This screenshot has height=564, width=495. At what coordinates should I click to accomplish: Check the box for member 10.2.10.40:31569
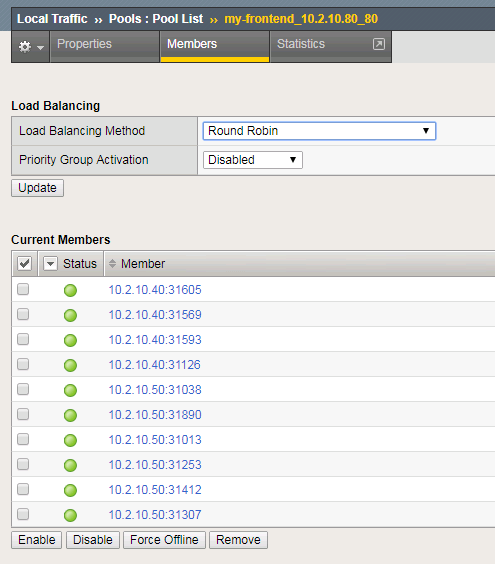point(23,314)
